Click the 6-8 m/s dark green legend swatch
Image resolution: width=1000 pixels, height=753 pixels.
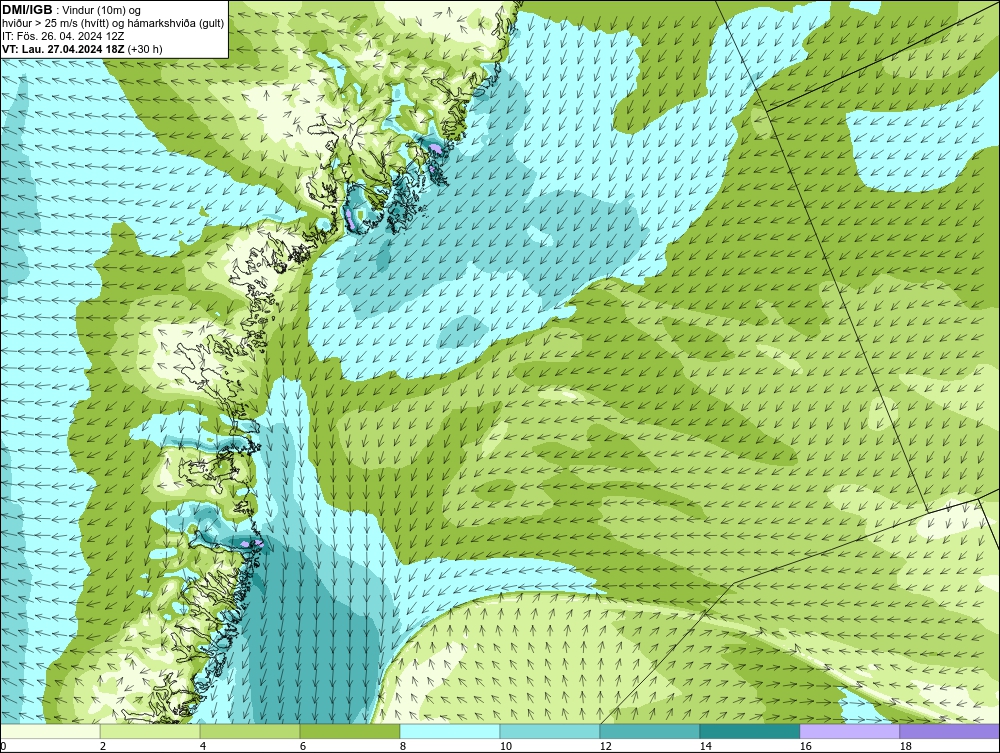349,731
